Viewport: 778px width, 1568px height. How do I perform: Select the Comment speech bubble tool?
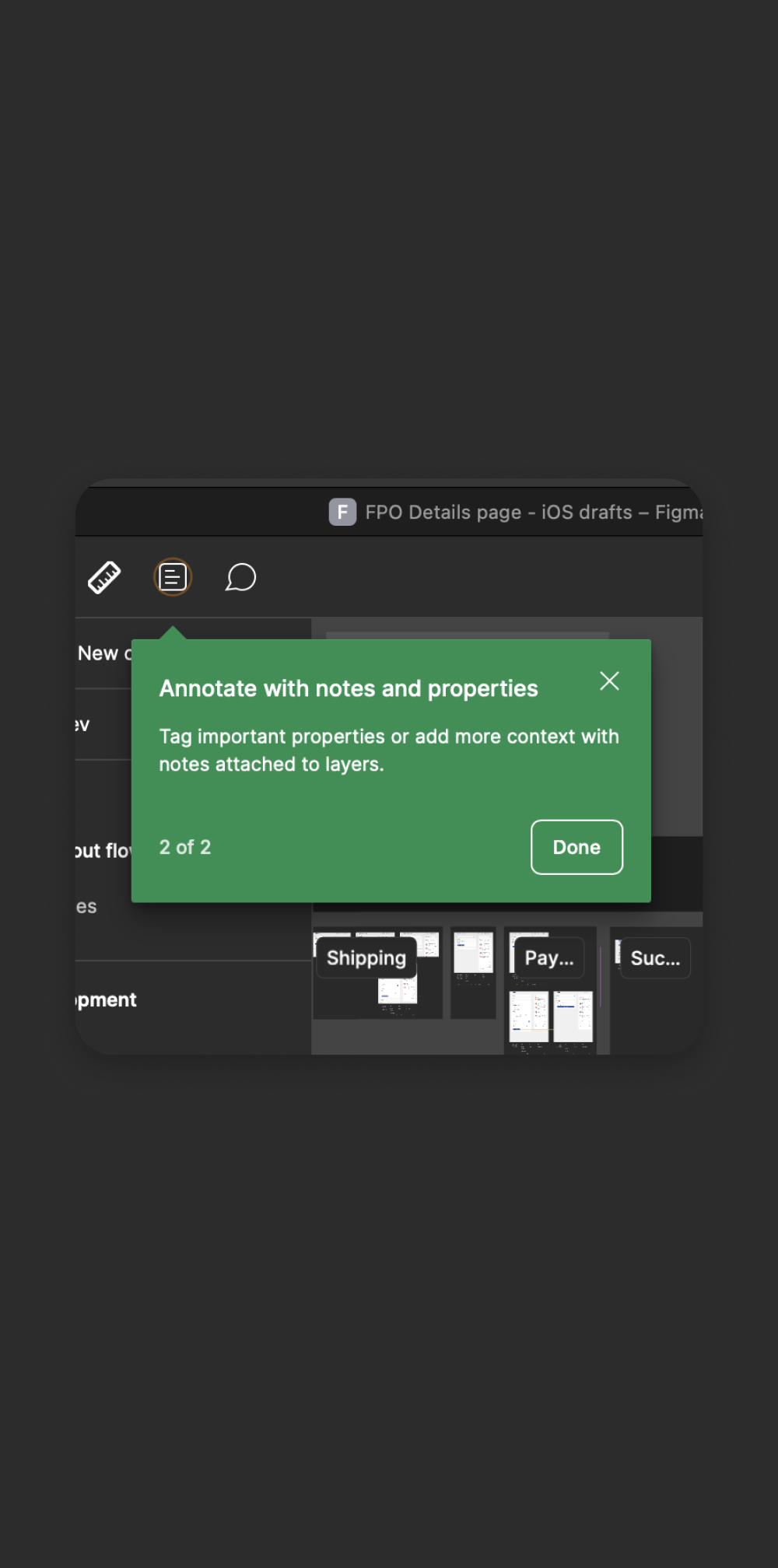240,577
